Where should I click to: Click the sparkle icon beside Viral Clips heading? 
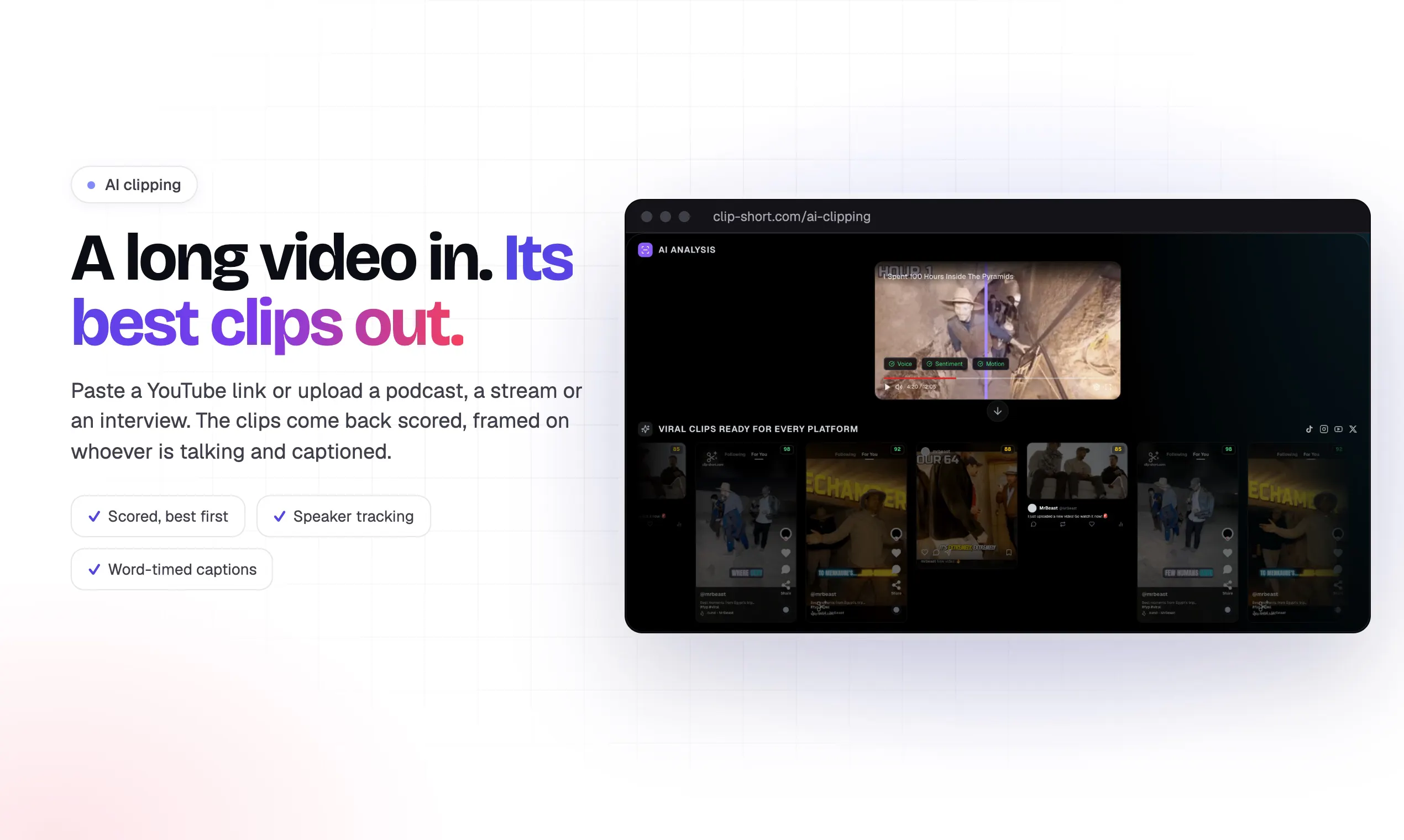tap(645, 429)
